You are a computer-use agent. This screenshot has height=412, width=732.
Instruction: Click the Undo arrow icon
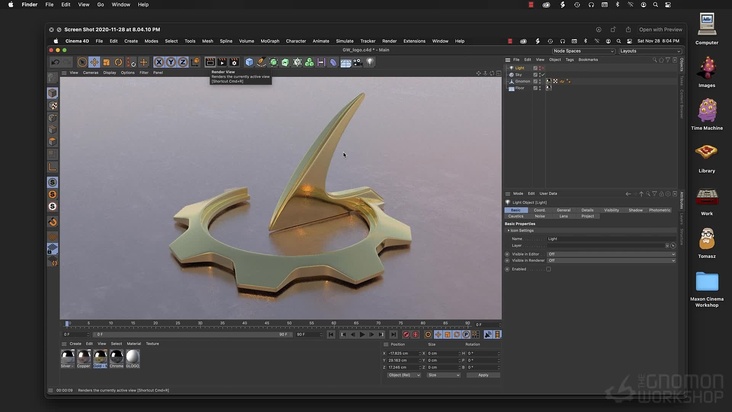(54, 62)
